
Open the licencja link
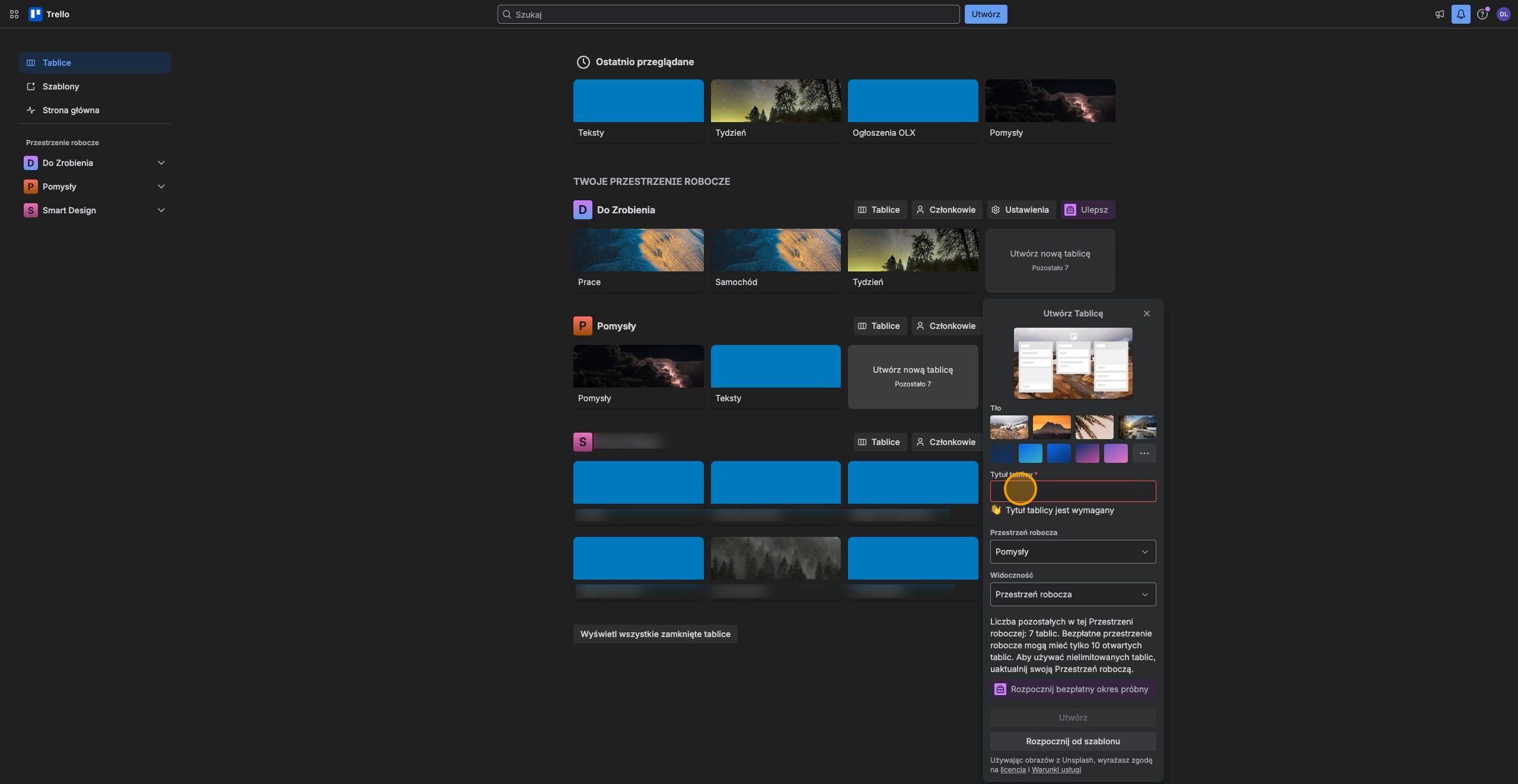click(1013, 770)
